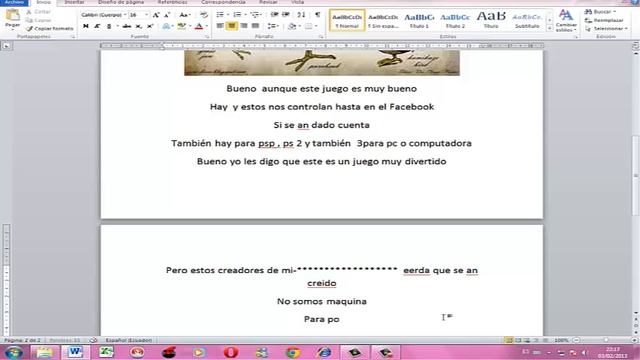Toggle subscript formatting
Screen dimensions: 640x360
click(x=139, y=26)
